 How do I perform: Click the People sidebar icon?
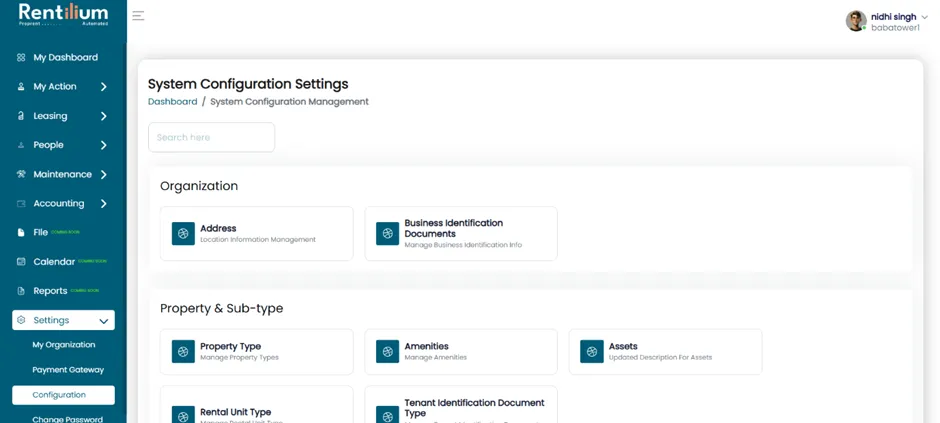pyautogui.click(x=21, y=145)
